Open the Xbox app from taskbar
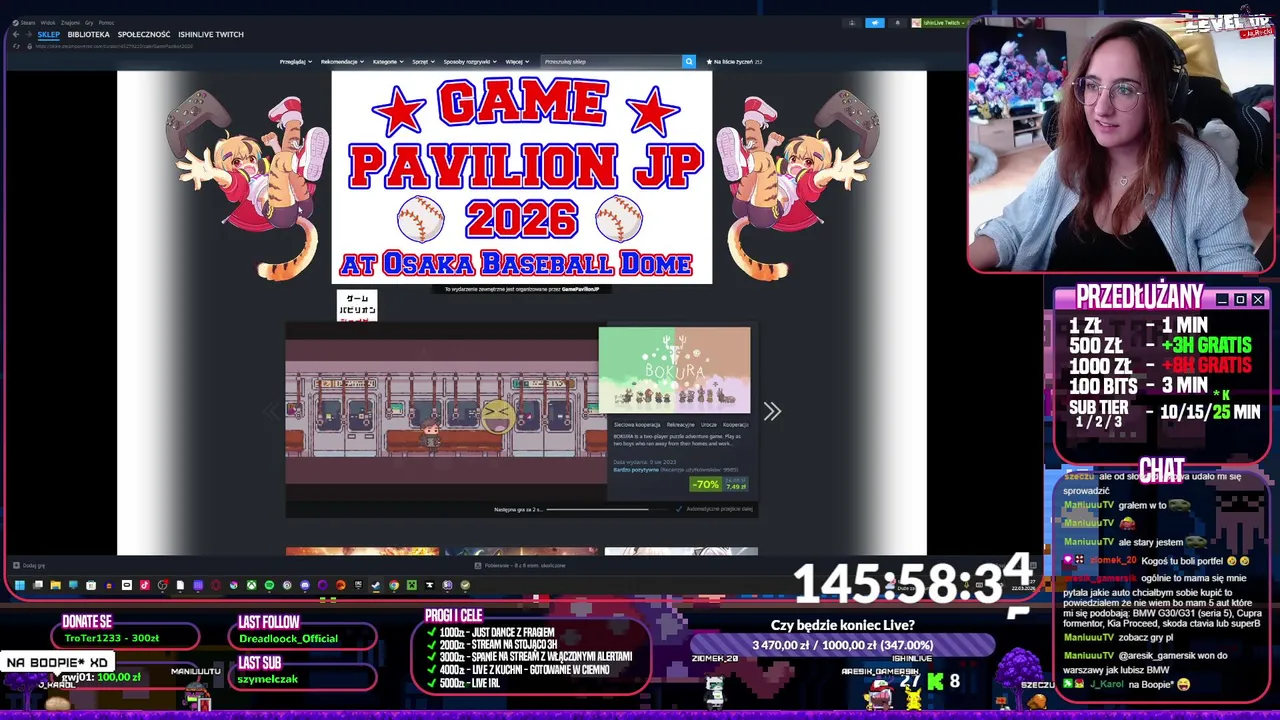The width and height of the screenshot is (1280, 720). [251, 585]
